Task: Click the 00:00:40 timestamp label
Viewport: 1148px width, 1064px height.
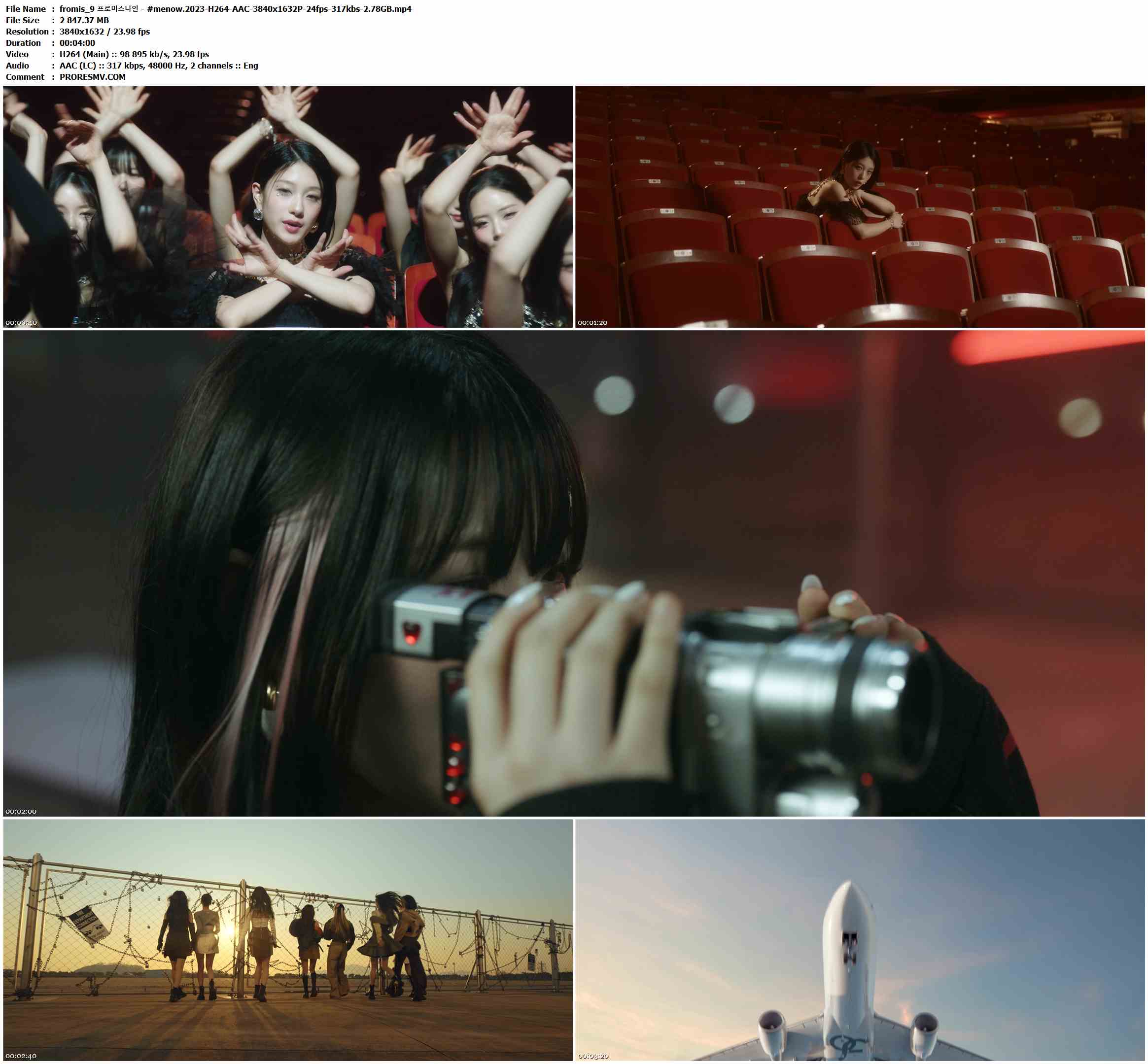Action: [x=21, y=322]
